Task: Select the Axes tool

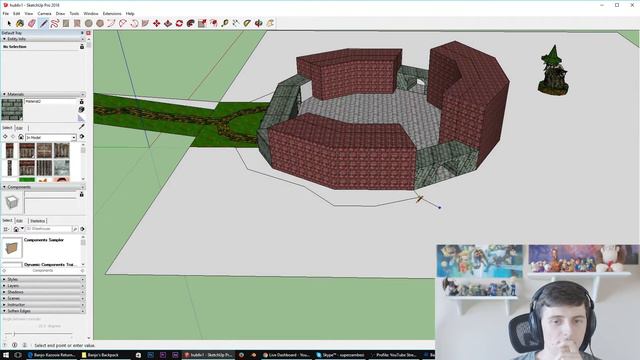Action: click(x=259, y=24)
